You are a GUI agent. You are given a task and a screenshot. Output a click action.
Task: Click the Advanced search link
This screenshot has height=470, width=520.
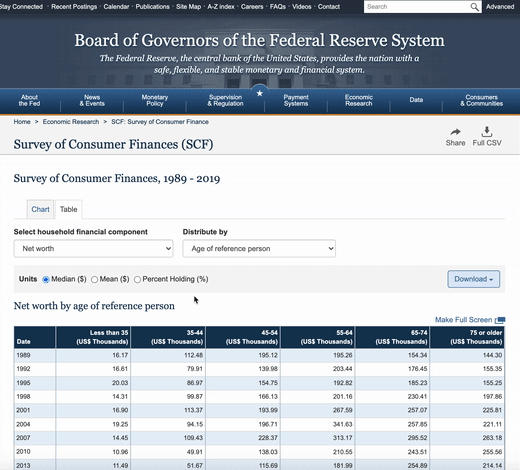click(500, 7)
